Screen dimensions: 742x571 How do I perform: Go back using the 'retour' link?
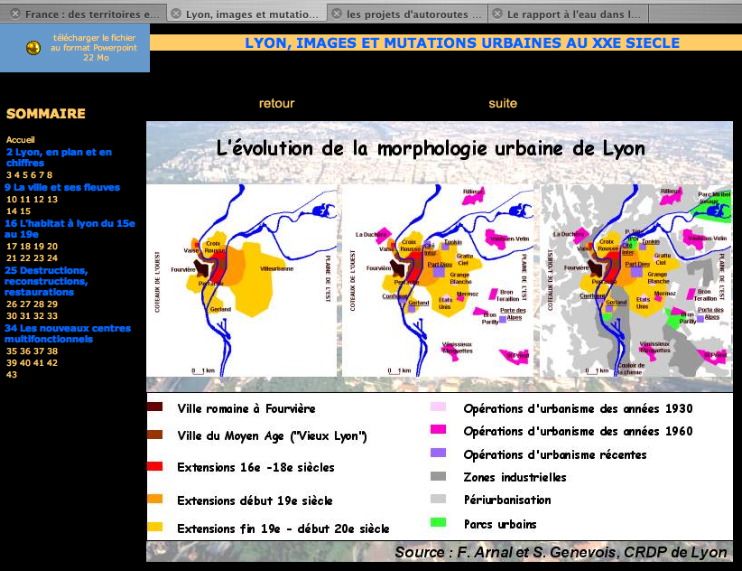(x=277, y=103)
